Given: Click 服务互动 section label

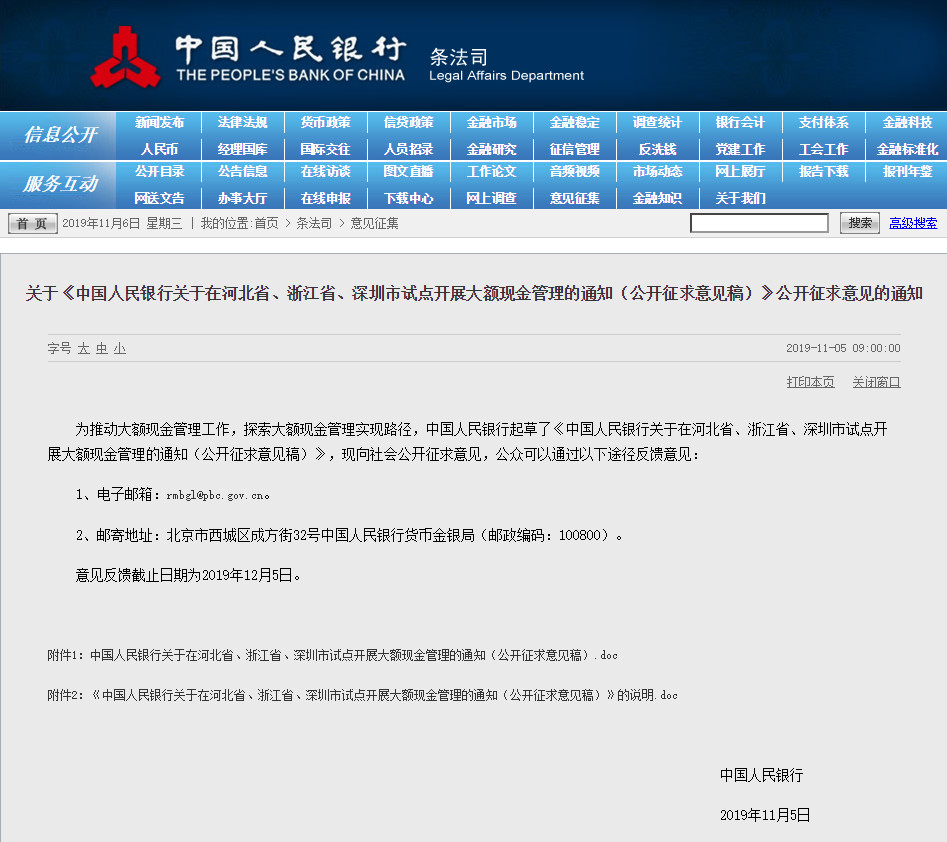Looking at the screenshot, I should [59, 184].
